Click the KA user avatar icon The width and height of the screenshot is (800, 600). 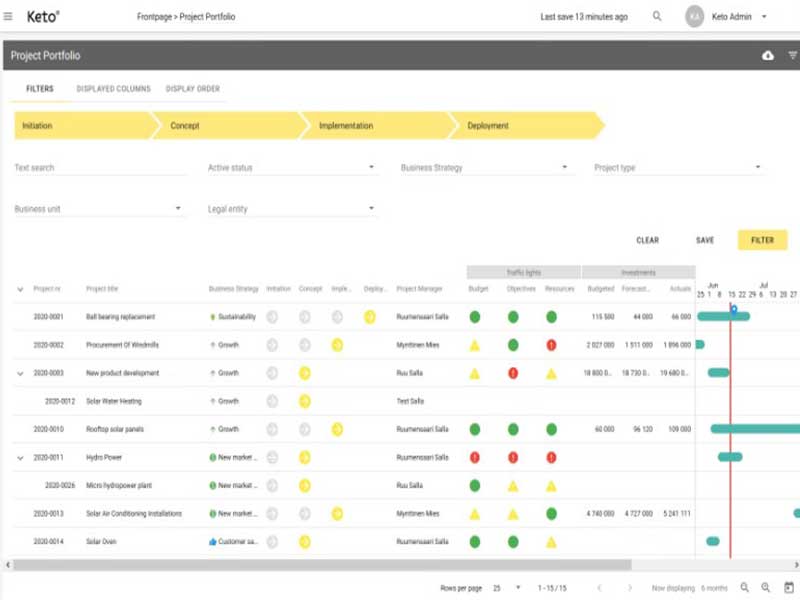pos(695,17)
